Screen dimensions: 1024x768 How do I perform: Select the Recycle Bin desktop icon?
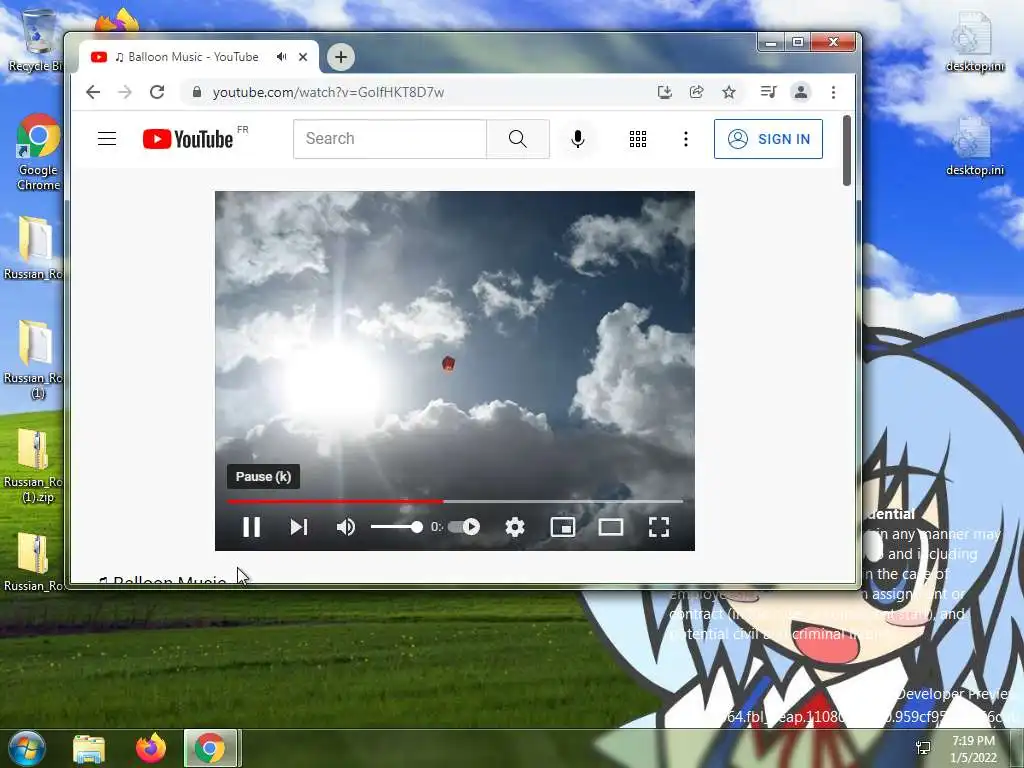(x=35, y=40)
